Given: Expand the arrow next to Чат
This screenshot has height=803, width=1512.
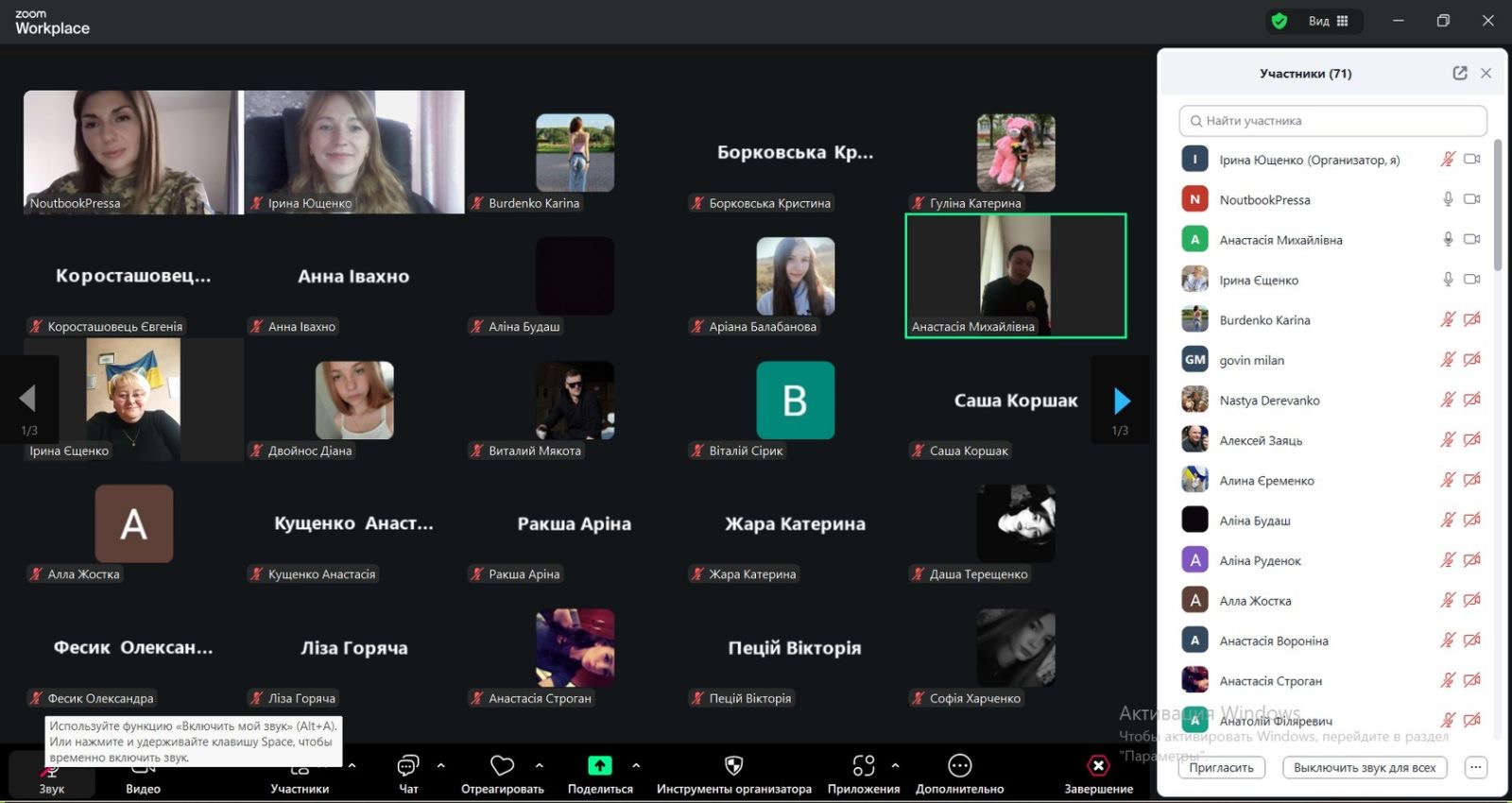Looking at the screenshot, I should (x=440, y=765).
